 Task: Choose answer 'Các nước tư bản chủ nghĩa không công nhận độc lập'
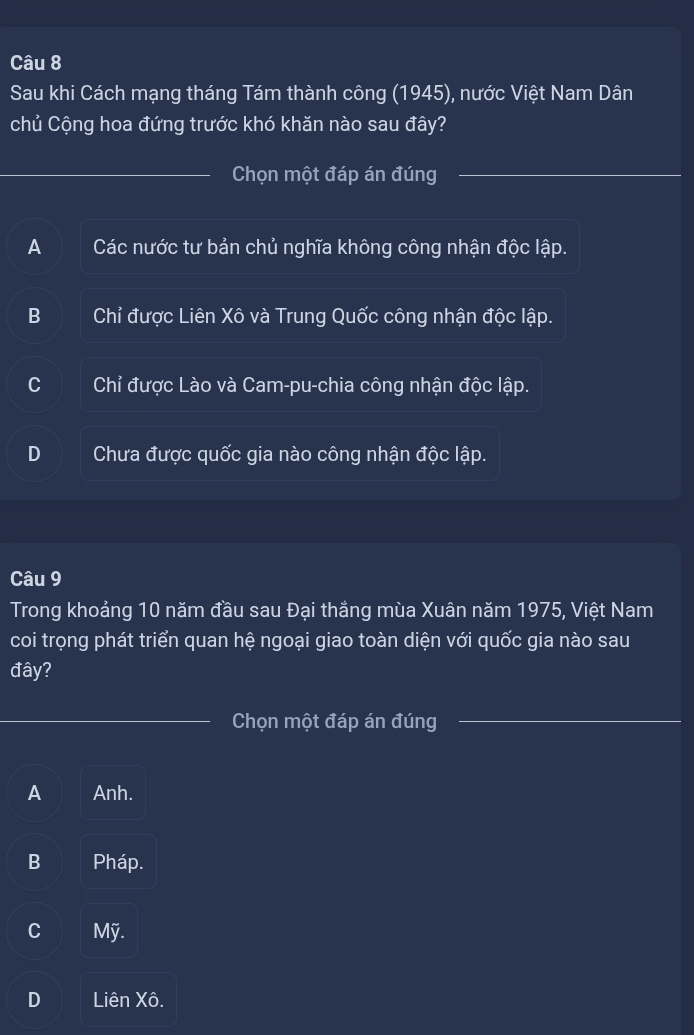point(330,247)
